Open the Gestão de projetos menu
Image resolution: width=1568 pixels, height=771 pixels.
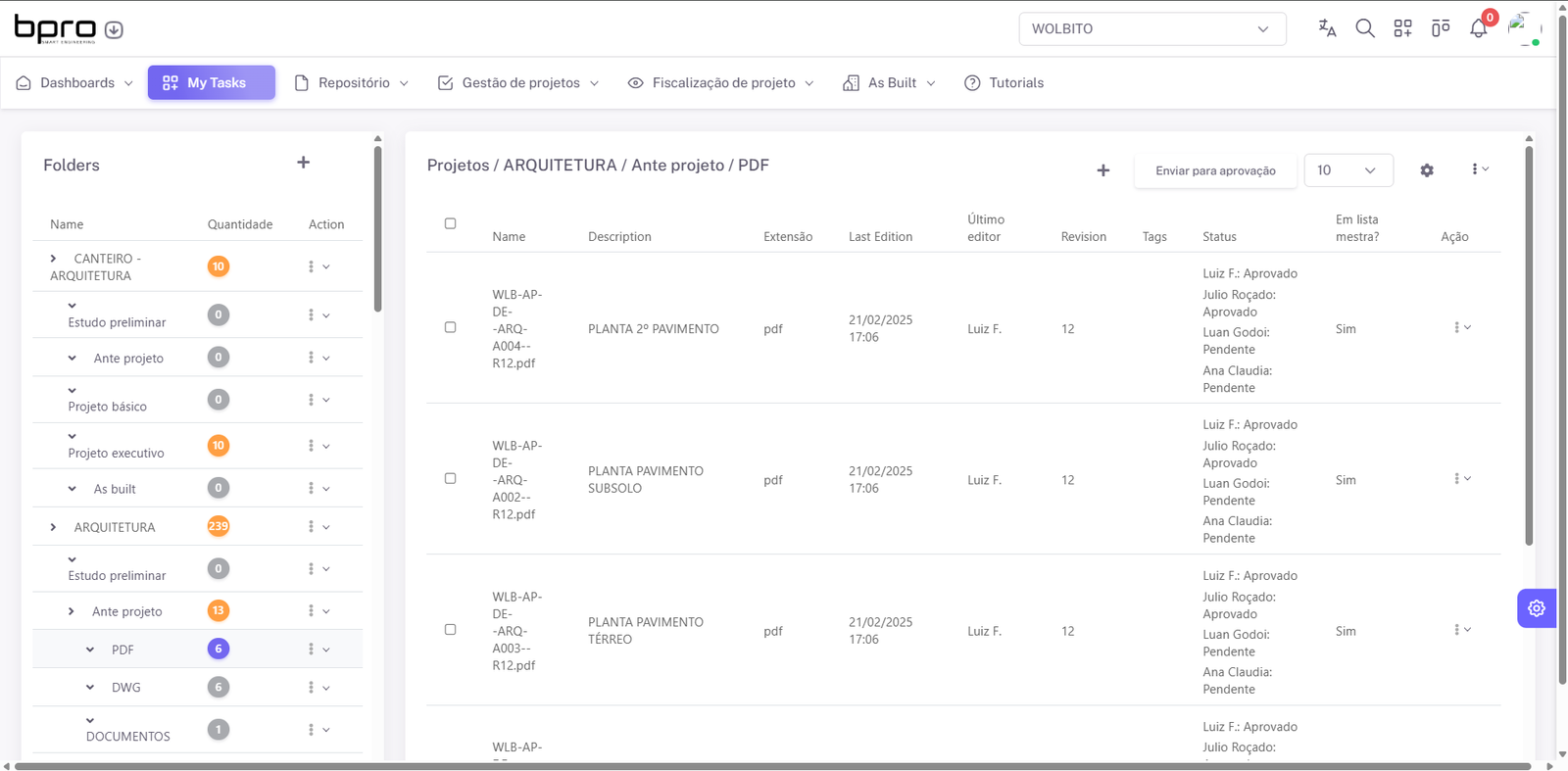tap(518, 83)
